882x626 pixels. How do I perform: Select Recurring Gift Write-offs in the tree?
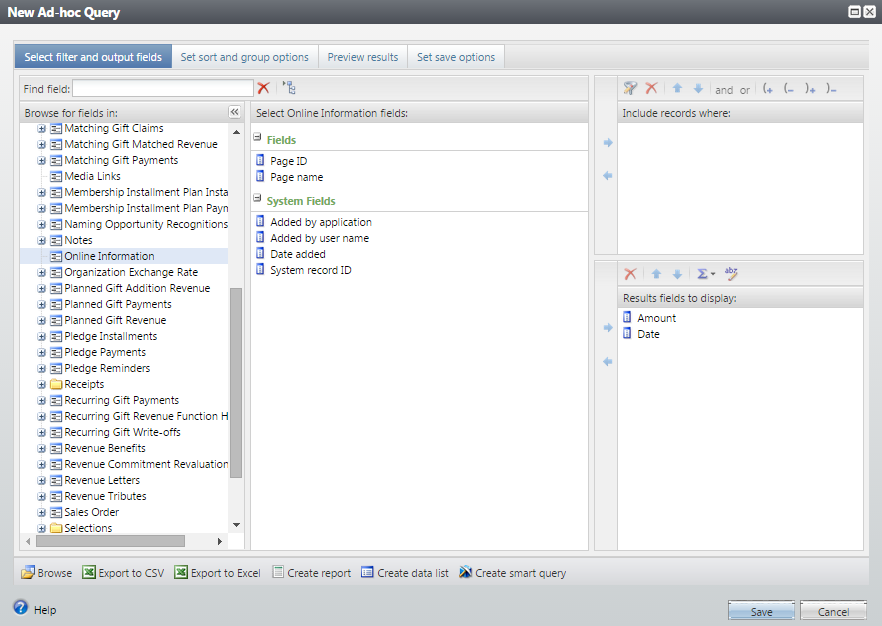tap(122, 432)
